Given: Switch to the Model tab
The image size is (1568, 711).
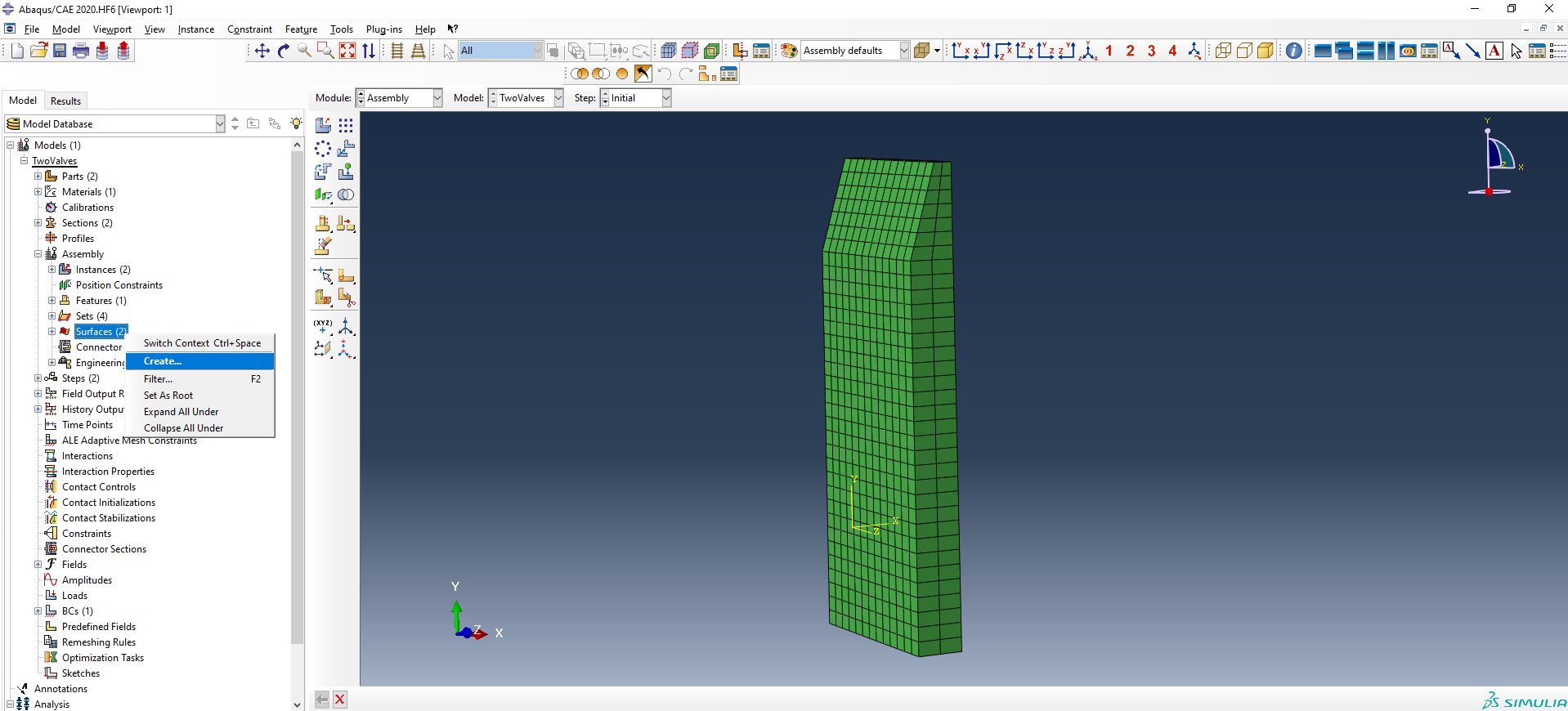Looking at the screenshot, I should (23, 101).
